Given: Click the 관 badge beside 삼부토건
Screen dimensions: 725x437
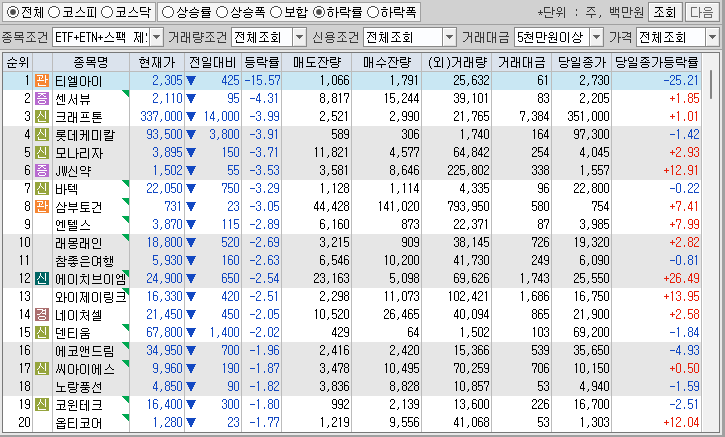Looking at the screenshot, I should coord(42,207).
